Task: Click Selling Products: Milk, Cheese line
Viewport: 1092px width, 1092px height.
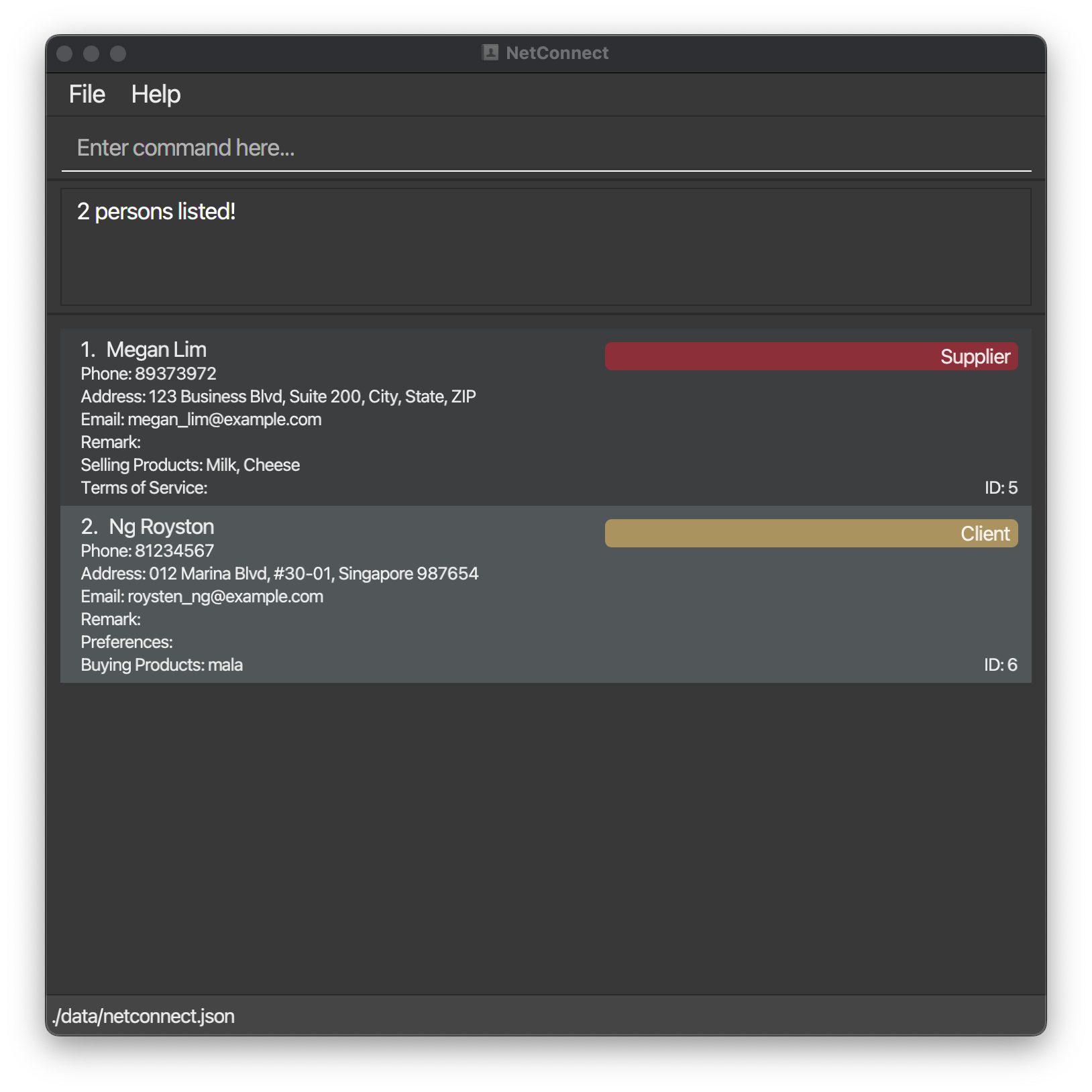Action: tap(190, 465)
